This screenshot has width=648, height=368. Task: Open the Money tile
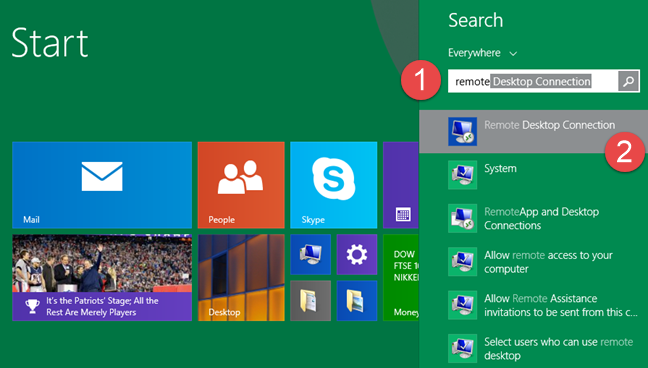[x=401, y=277]
